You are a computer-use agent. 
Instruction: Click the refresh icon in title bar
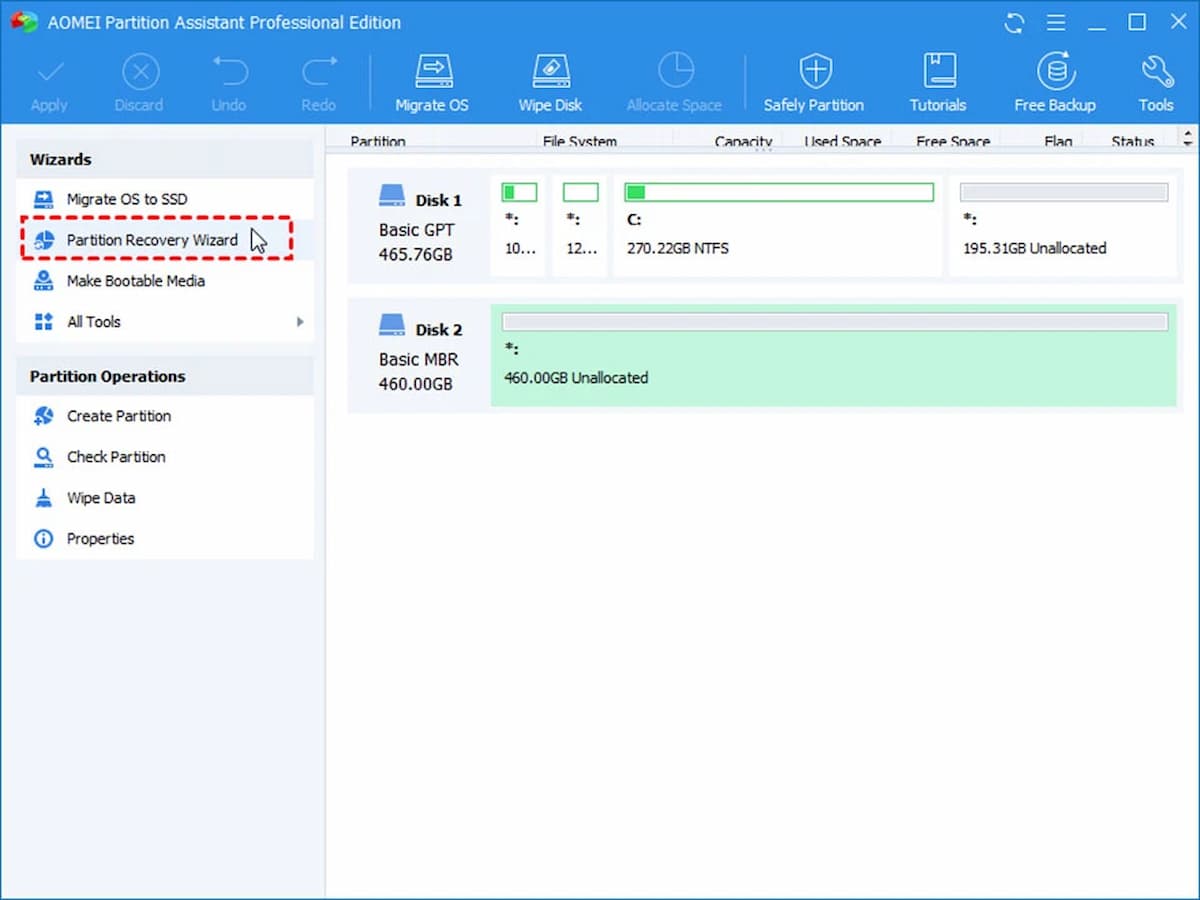tap(1013, 22)
